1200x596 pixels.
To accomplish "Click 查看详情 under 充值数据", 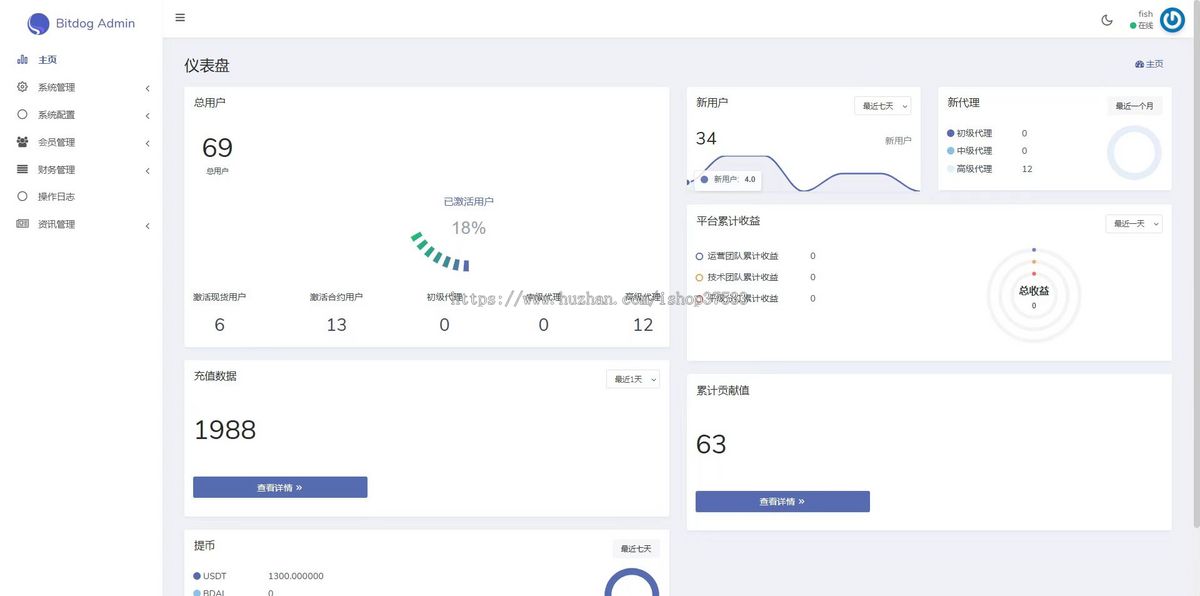I will tap(280, 487).
